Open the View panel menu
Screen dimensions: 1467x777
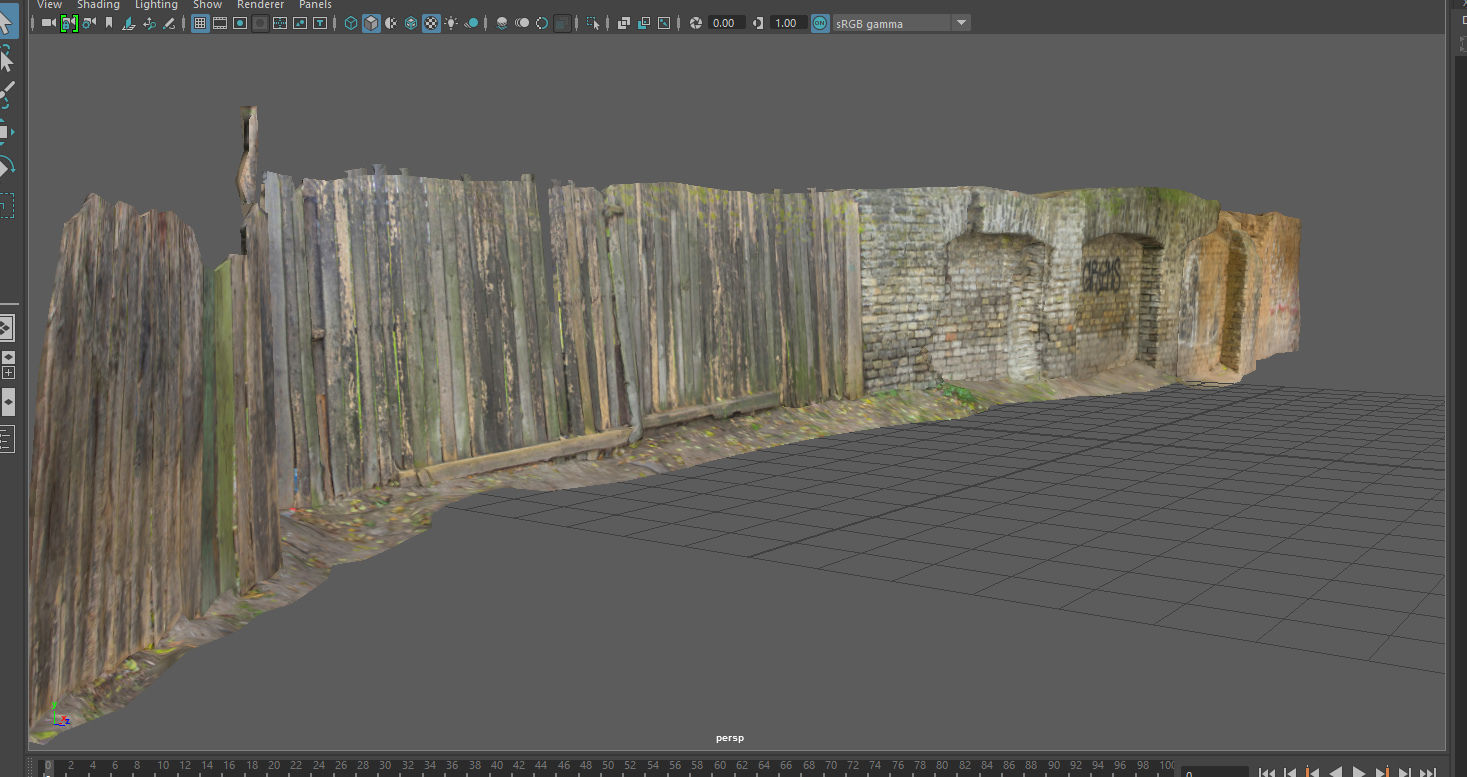click(x=49, y=5)
